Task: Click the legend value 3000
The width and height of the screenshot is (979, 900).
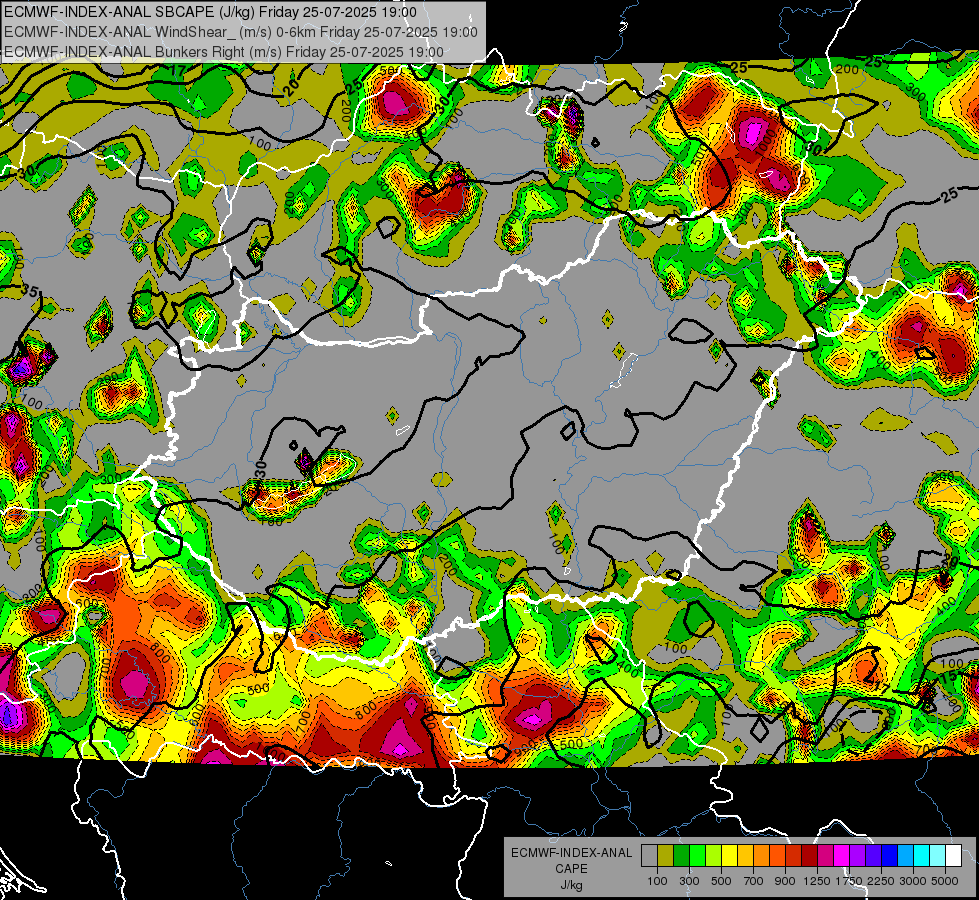Action: pos(913,881)
